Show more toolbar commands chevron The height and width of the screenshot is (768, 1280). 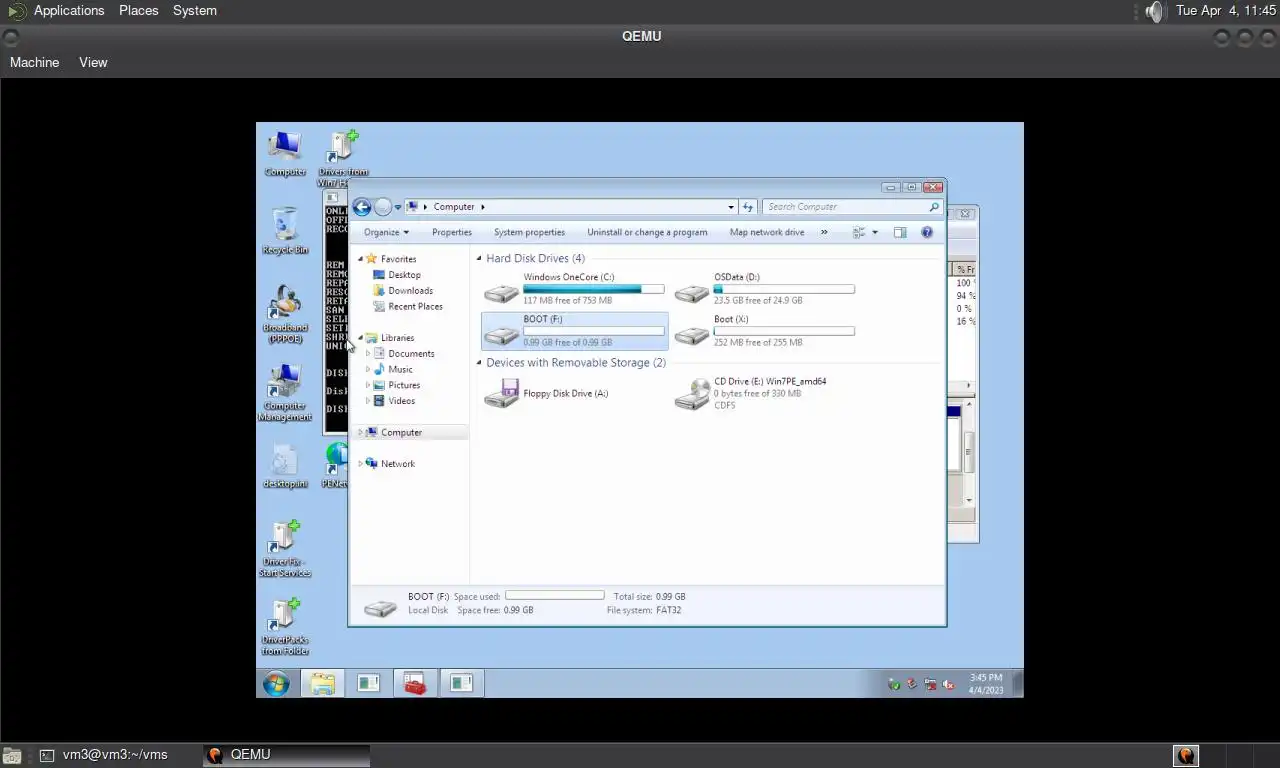coord(824,232)
